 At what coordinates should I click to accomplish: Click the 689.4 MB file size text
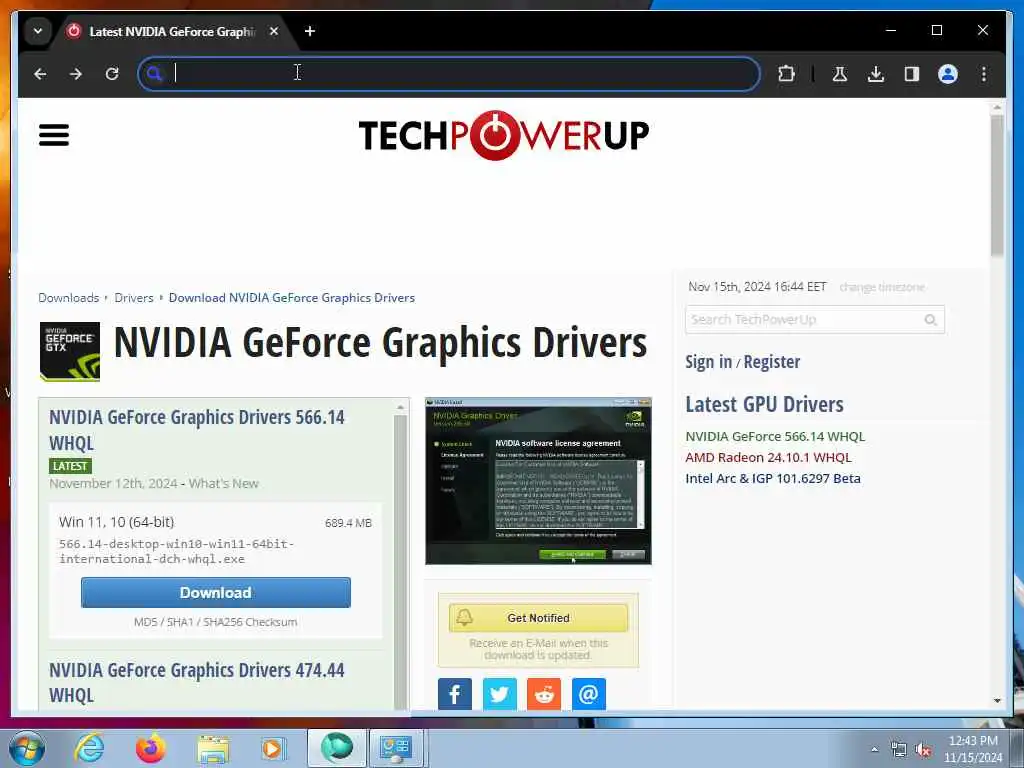[348, 523]
